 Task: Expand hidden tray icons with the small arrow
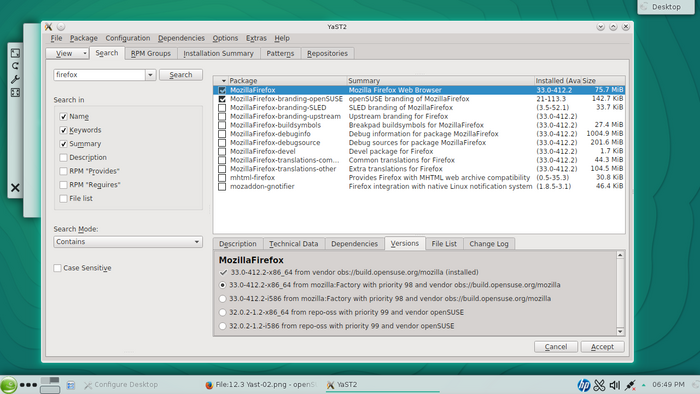[x=643, y=385]
